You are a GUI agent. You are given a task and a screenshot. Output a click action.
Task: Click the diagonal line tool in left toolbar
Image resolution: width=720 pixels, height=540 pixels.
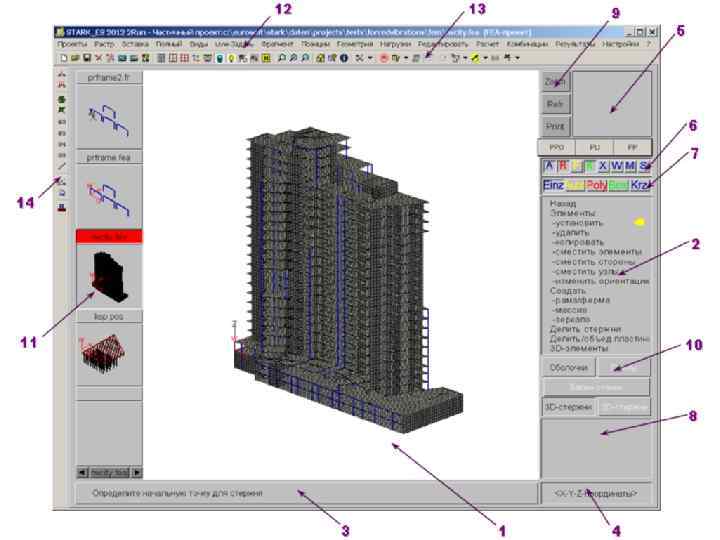pyautogui.click(x=62, y=166)
